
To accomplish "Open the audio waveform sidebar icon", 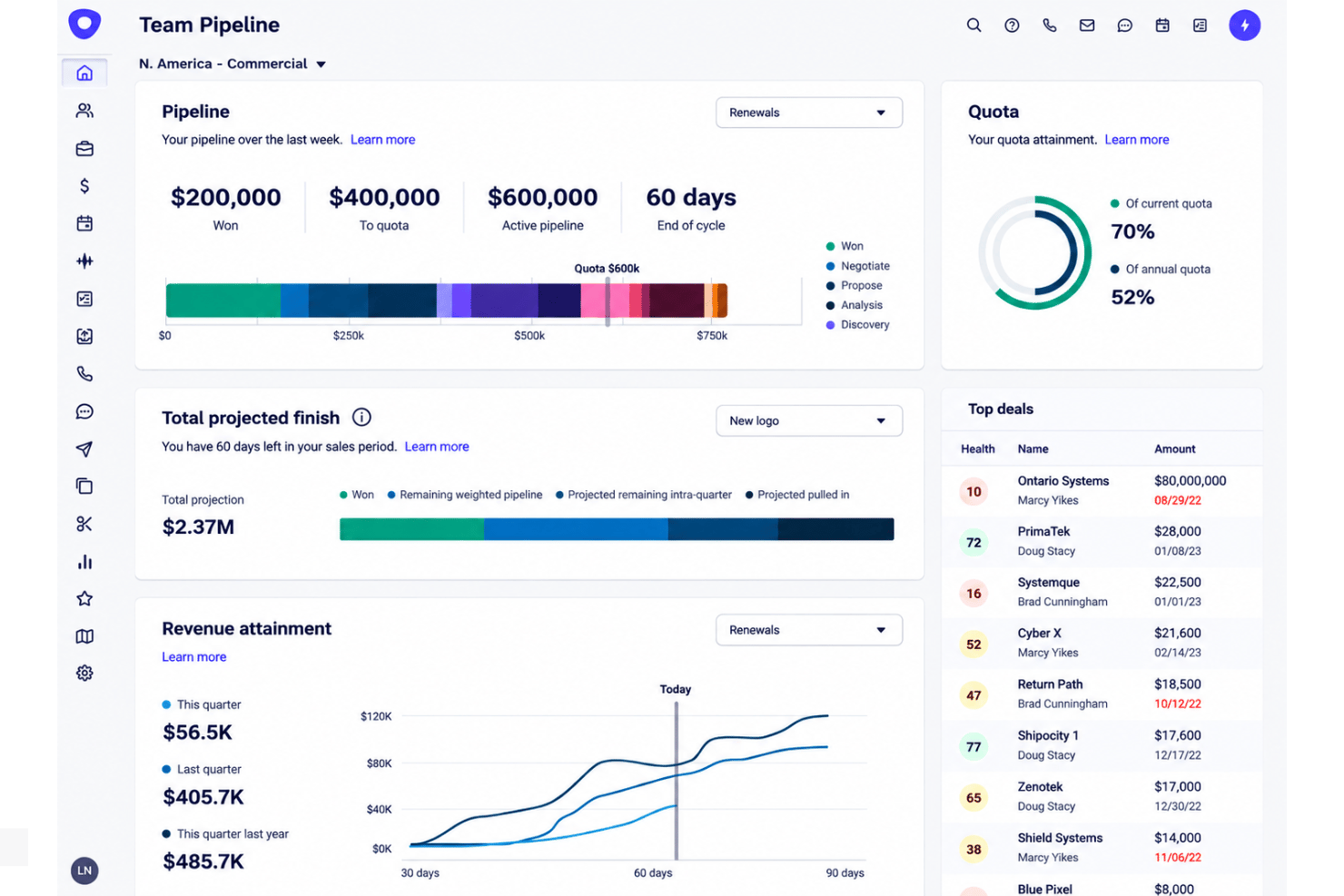I will tap(84, 261).
